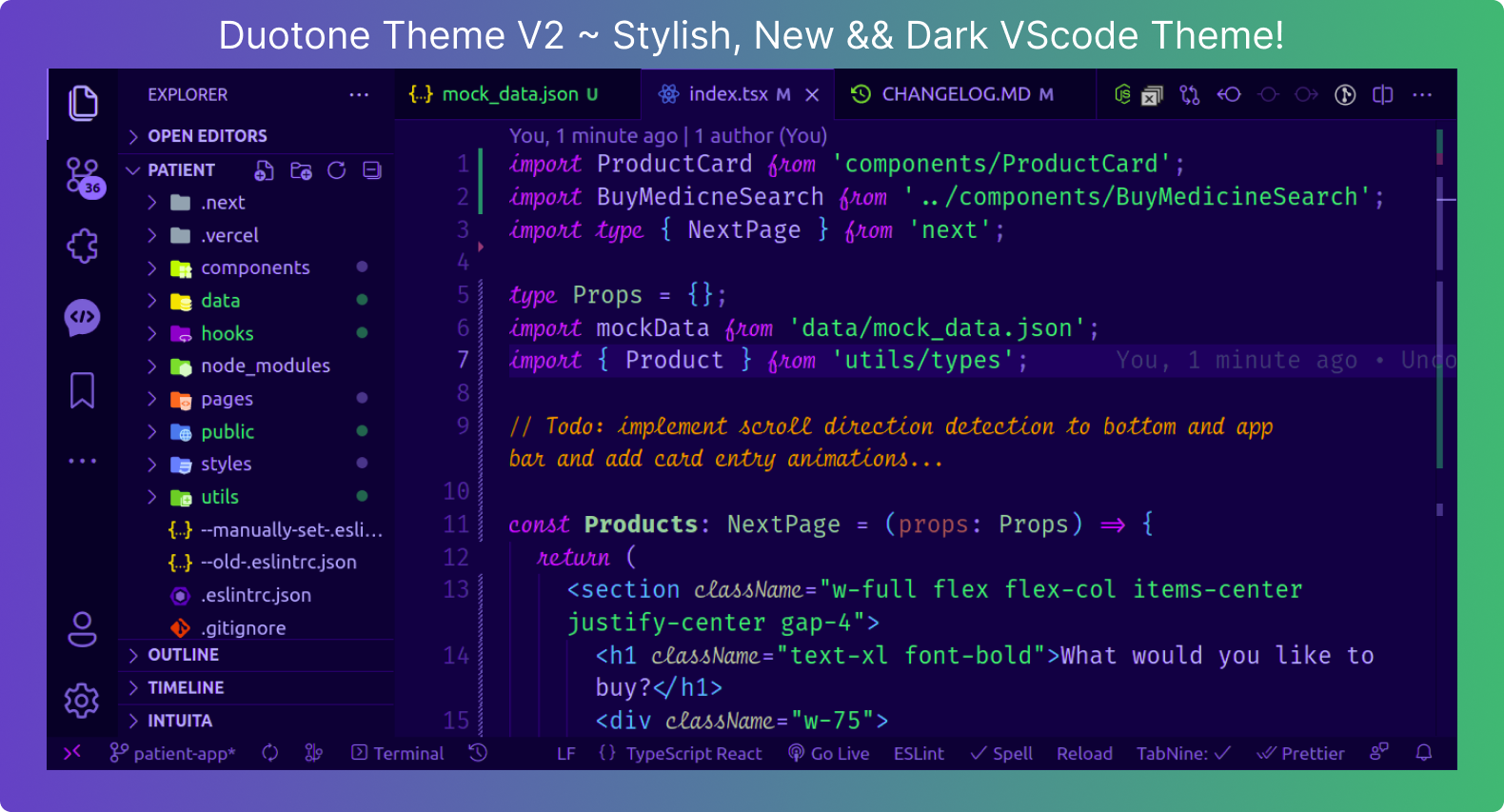1504x812 pixels.
Task: Create a new file in PATIENT
Action: coord(265,170)
